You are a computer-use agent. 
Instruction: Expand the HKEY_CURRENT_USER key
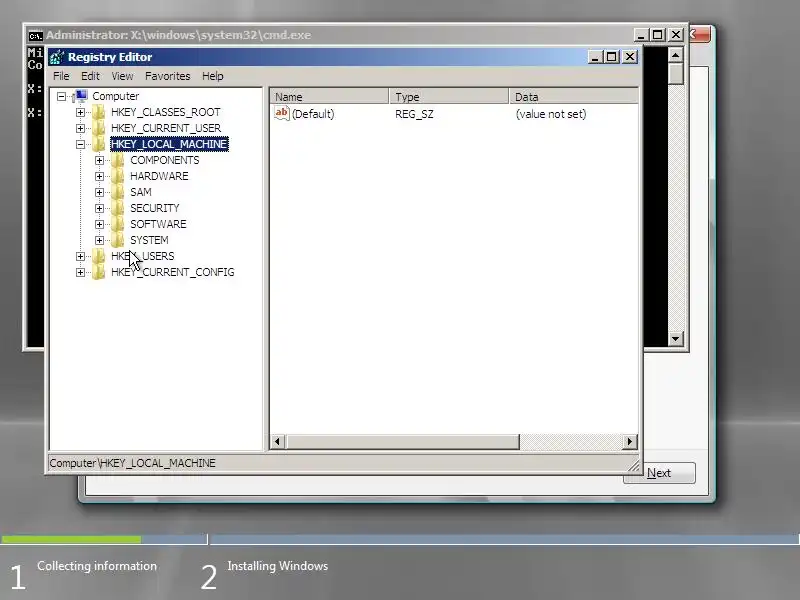click(x=81, y=128)
